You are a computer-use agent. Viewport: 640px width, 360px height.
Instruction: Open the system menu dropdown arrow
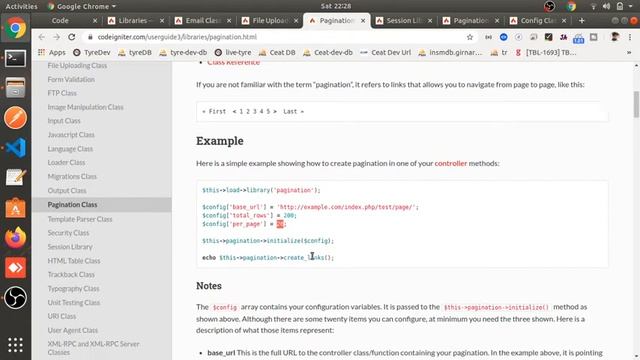pyautogui.click(x=631, y=6)
